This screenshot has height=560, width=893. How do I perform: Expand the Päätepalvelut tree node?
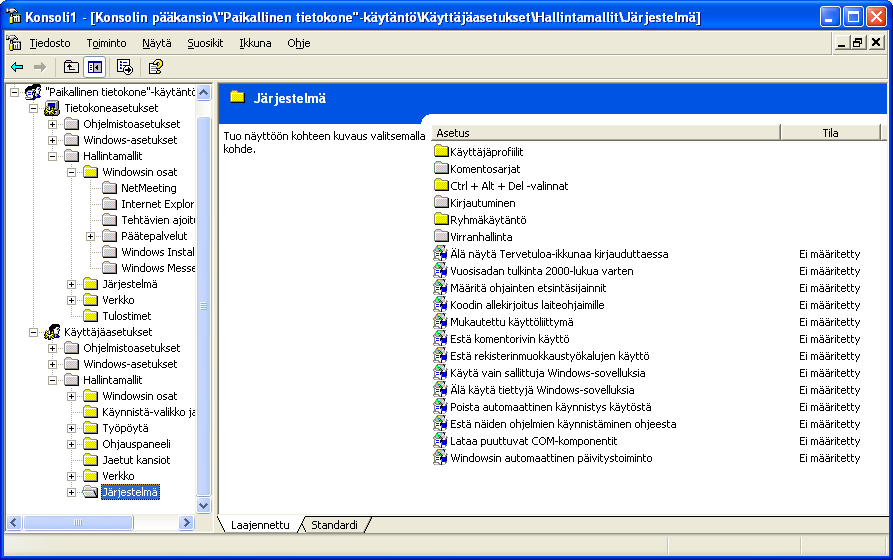(91, 236)
